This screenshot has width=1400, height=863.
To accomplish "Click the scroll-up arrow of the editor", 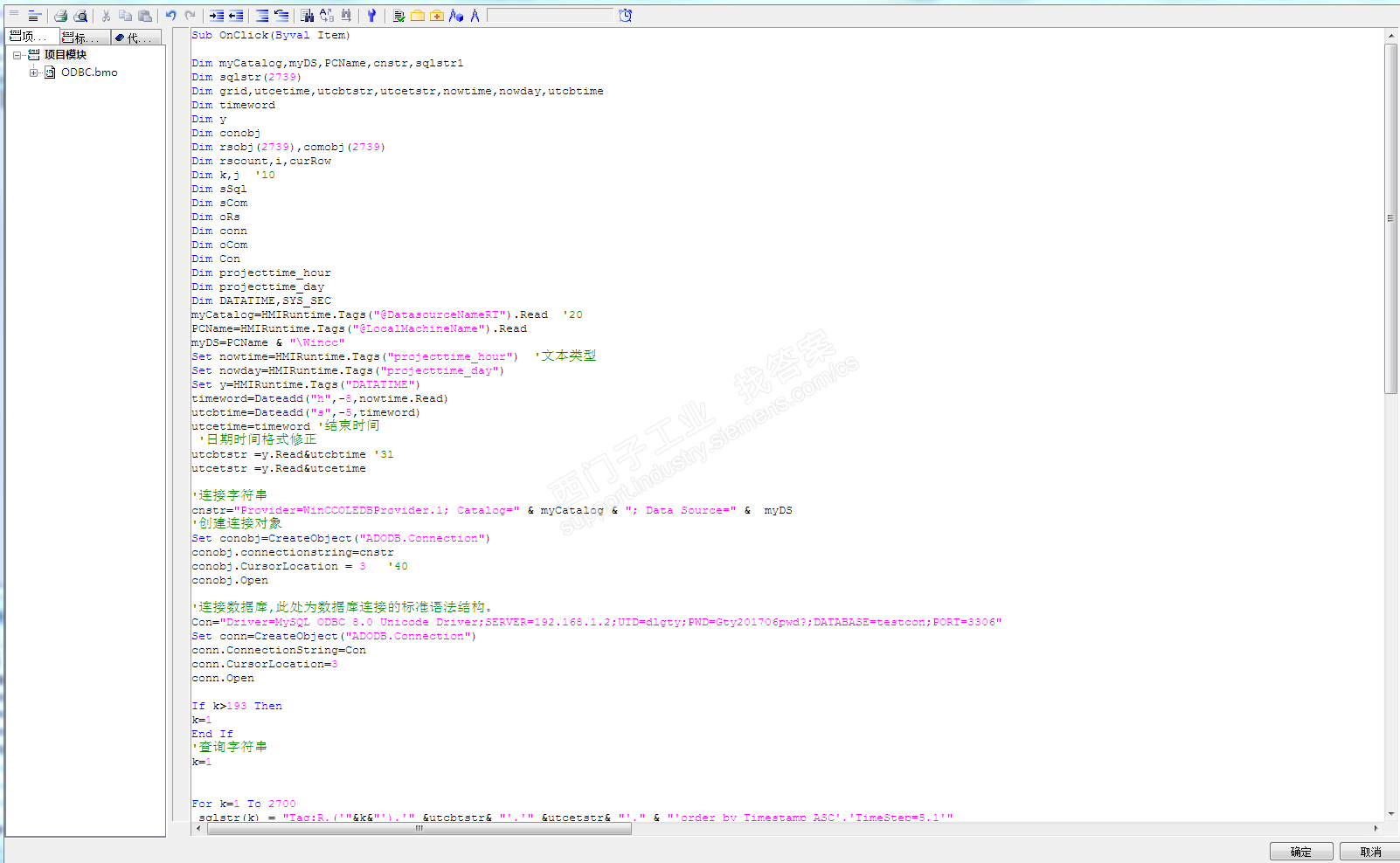I will point(1390,36).
